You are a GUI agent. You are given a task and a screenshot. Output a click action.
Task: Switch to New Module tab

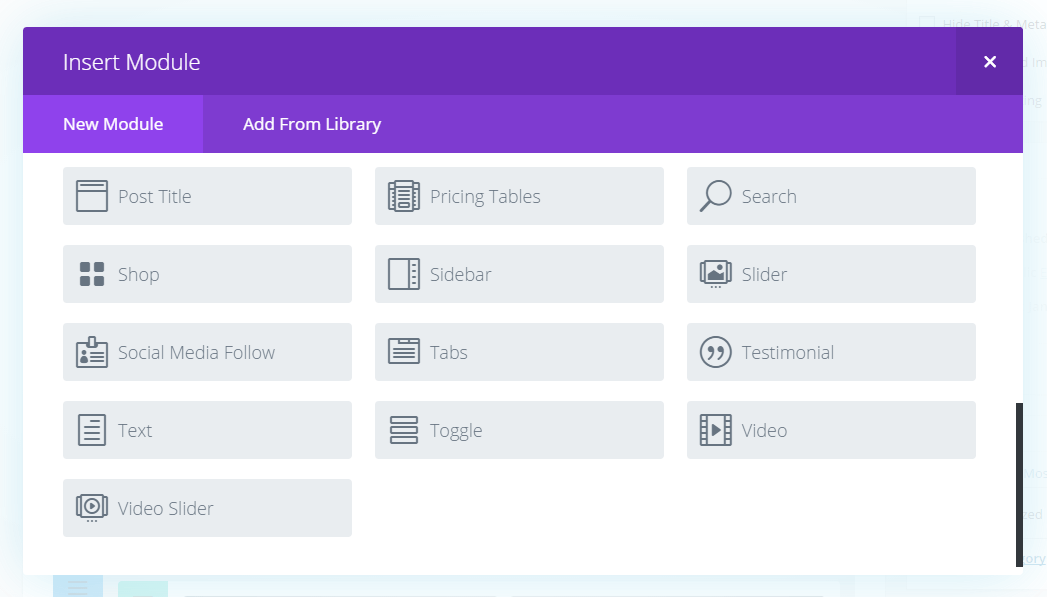click(113, 124)
